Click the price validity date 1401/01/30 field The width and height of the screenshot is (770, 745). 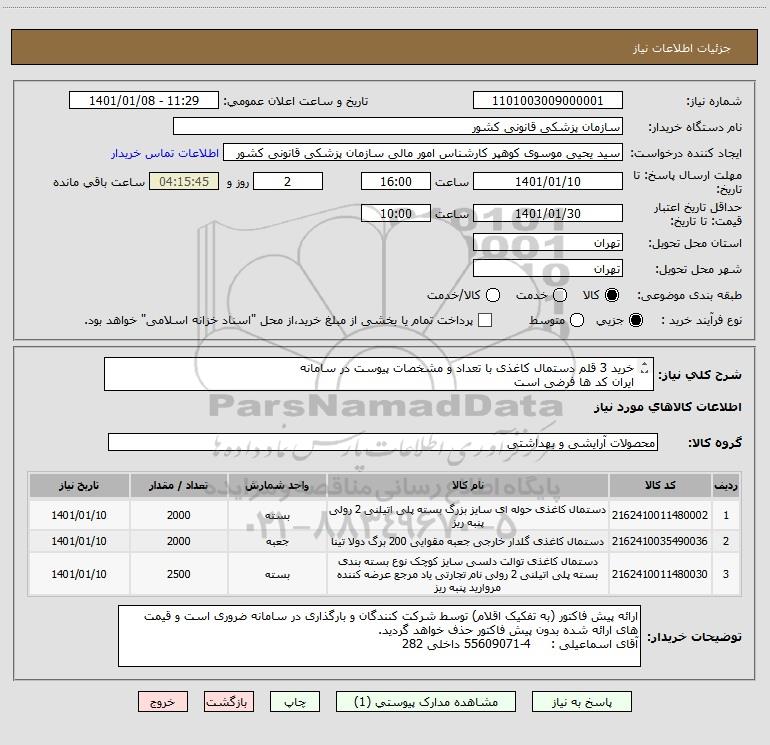[x=548, y=213]
